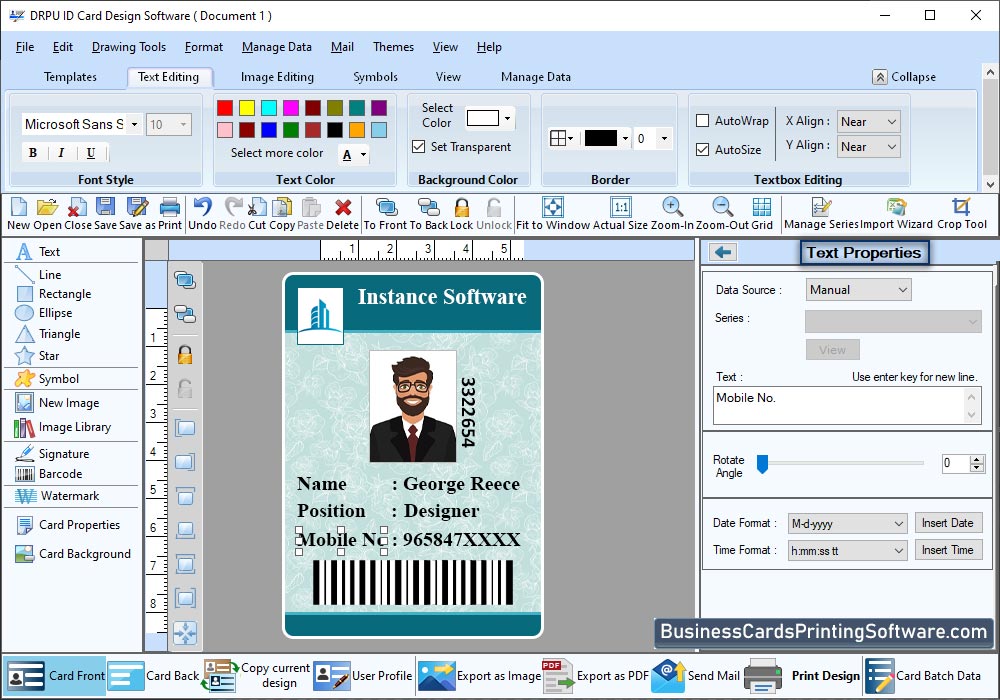Open the Themes menu
1000x700 pixels.
pyautogui.click(x=393, y=47)
